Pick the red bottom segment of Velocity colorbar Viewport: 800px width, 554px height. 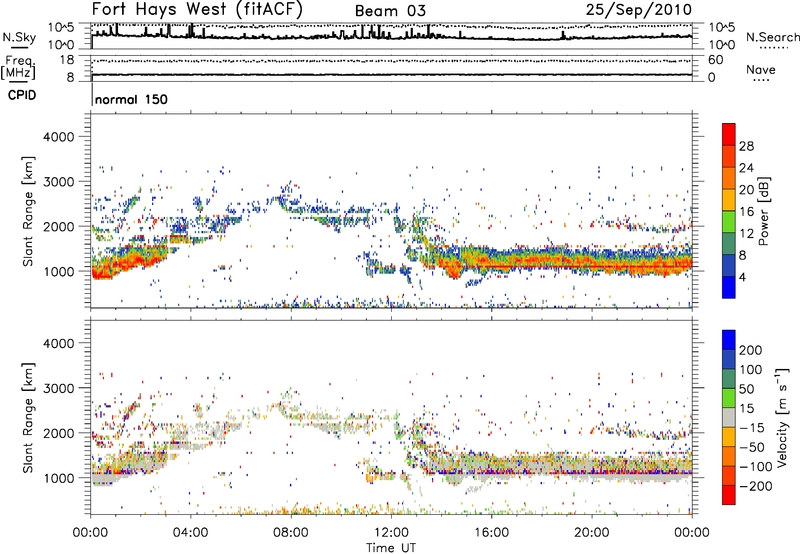(729, 495)
